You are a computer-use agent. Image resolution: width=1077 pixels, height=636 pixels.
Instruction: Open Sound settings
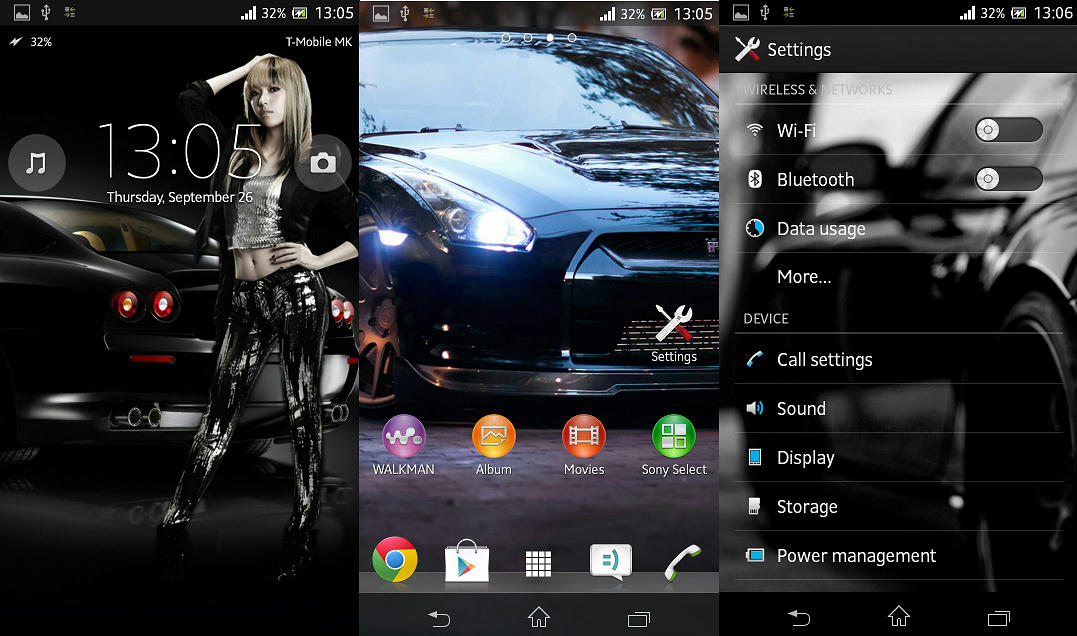click(898, 408)
